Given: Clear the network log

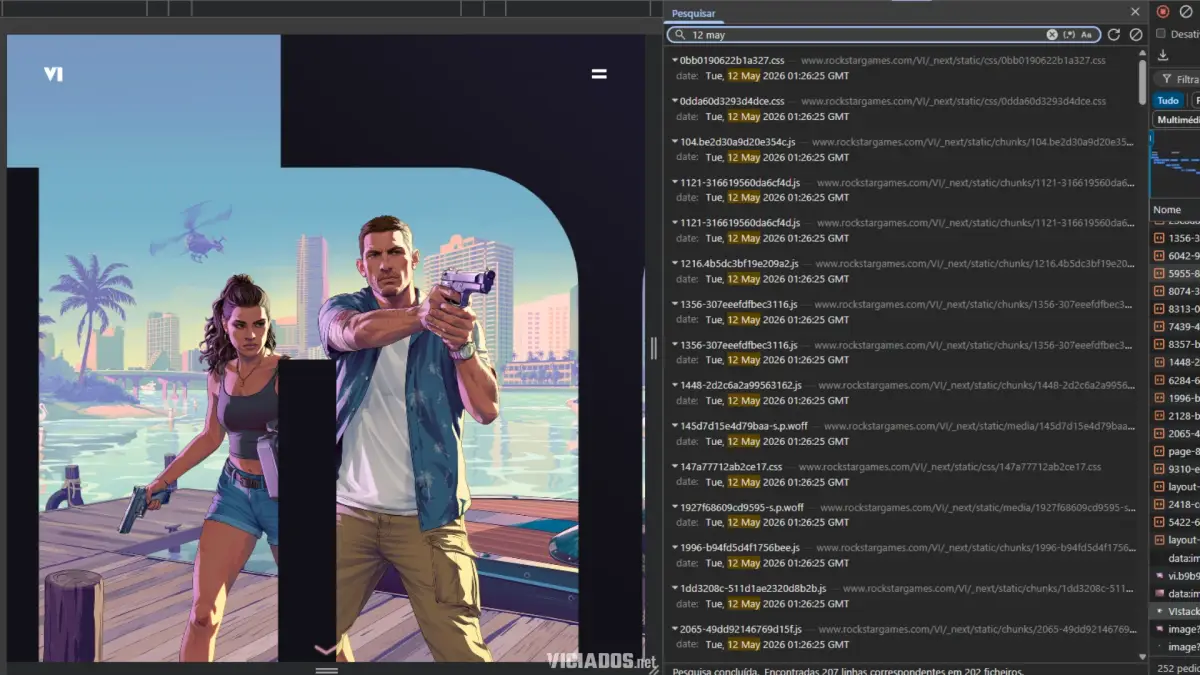Looking at the screenshot, I should pyautogui.click(x=1186, y=12).
